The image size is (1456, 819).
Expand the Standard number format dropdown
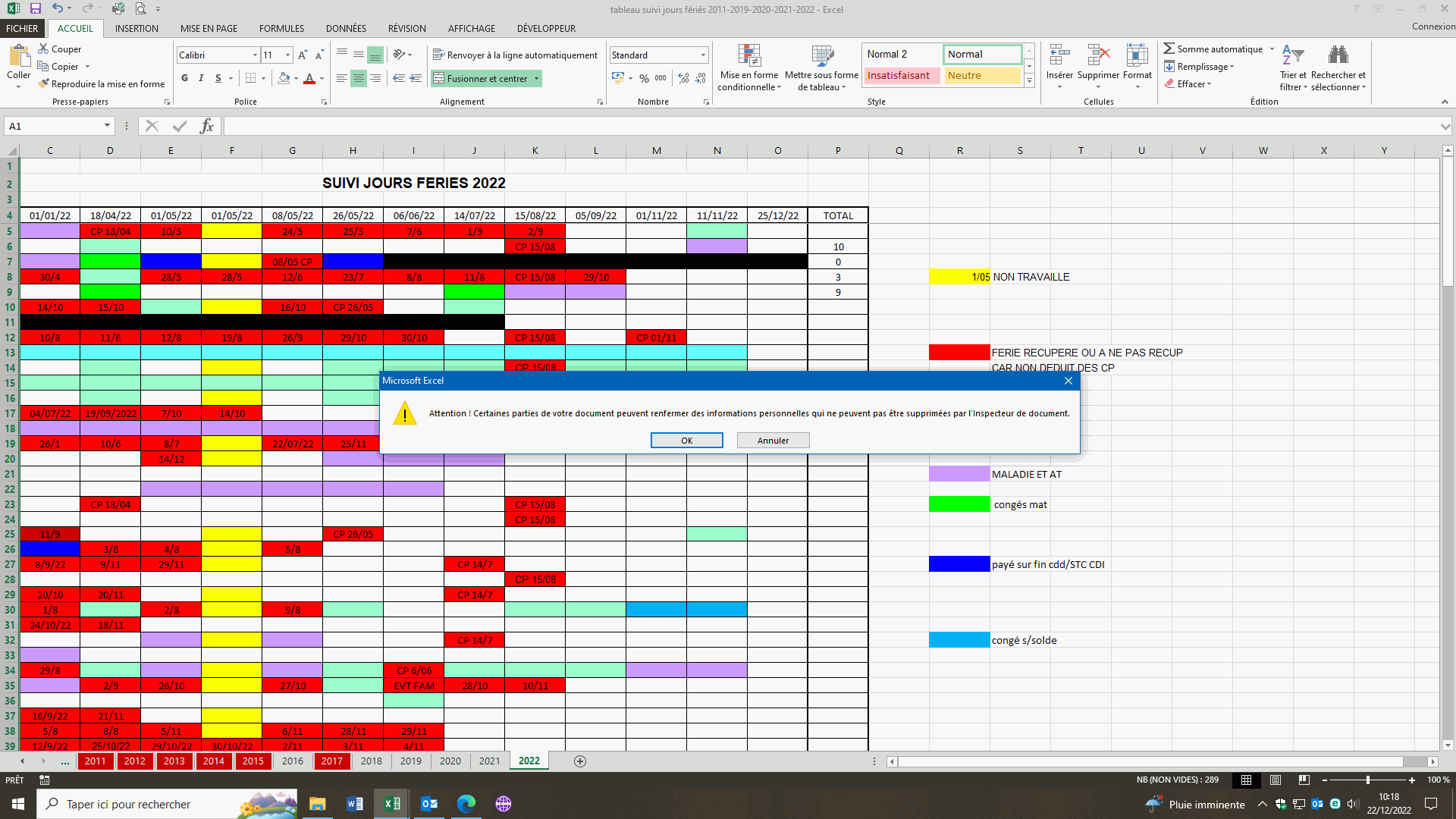pos(703,55)
